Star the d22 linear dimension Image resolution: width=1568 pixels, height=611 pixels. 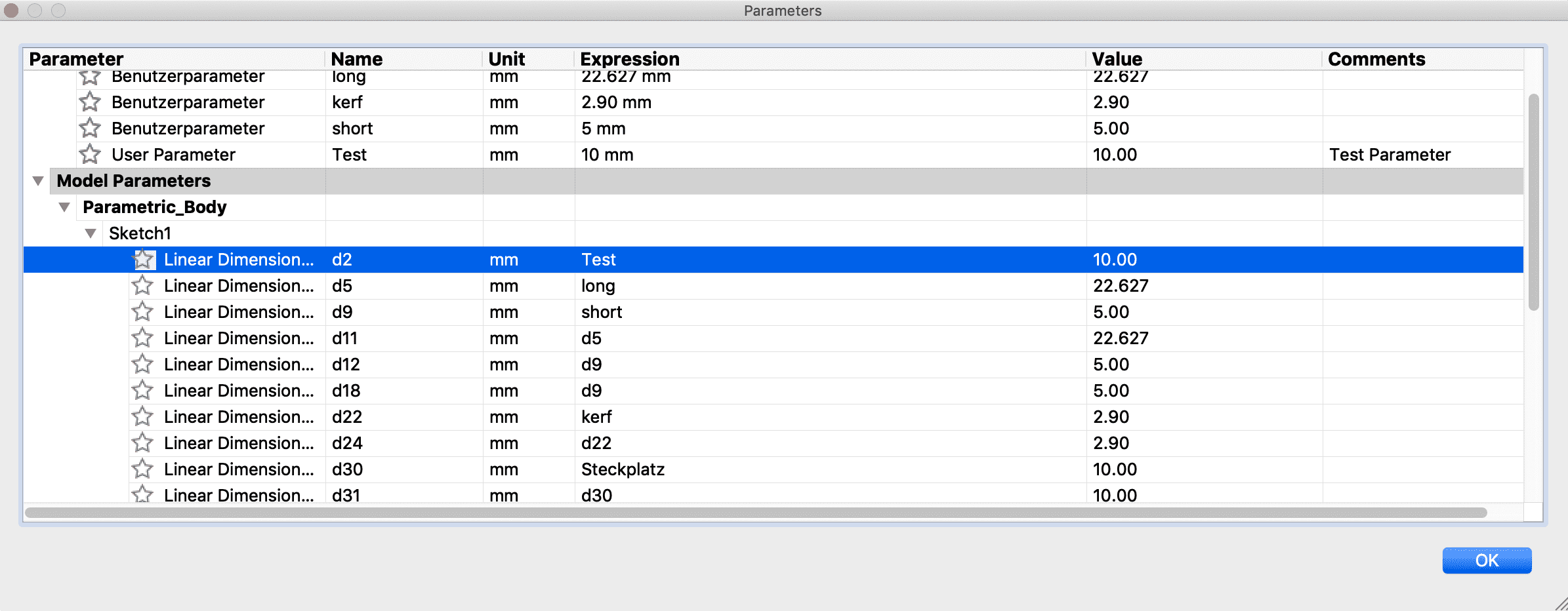pyautogui.click(x=142, y=417)
